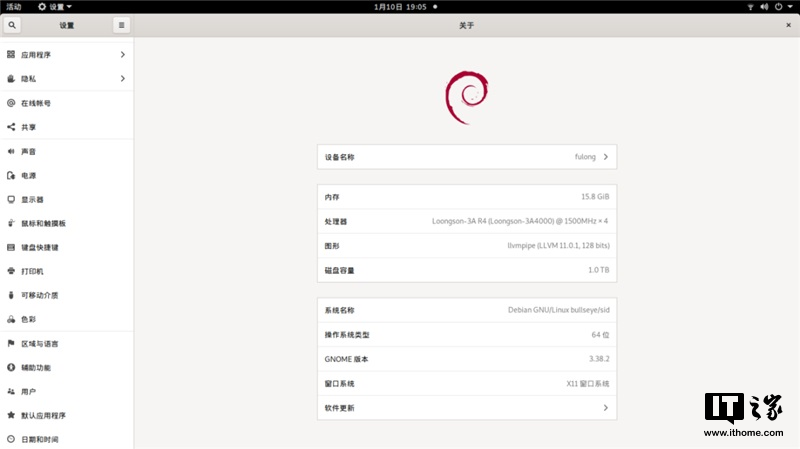Click the Color icon in sidebar
This screenshot has height=449, width=800.
point(11,319)
